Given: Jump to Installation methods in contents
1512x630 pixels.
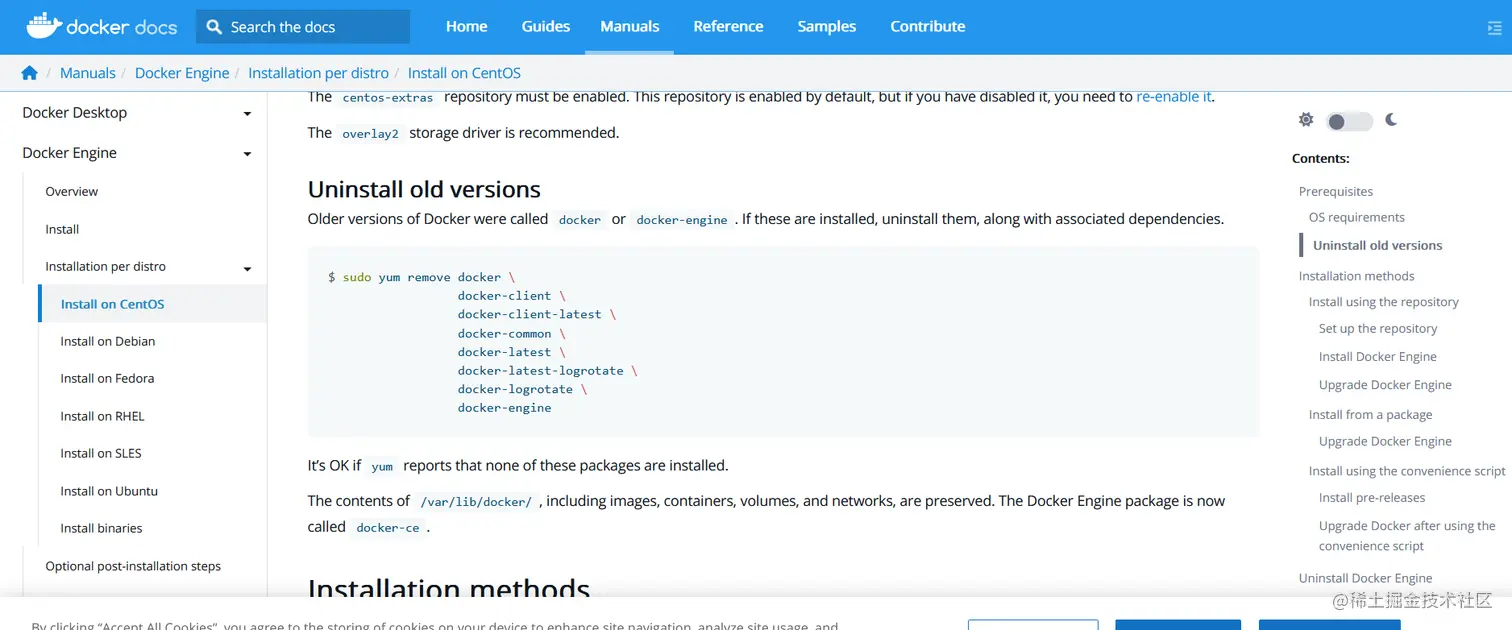Looking at the screenshot, I should tap(1357, 276).
